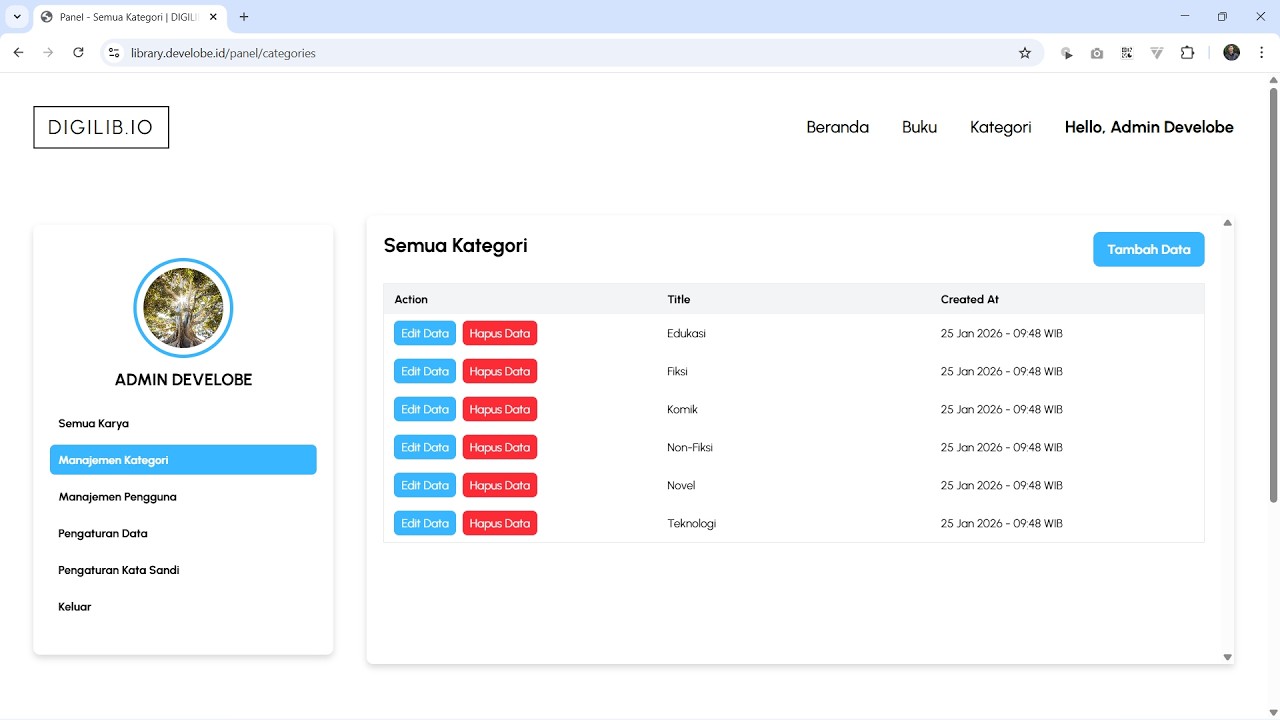Open Pengaturan Kata Sandi in sidebar
Image resolution: width=1280 pixels, height=720 pixels.
click(183, 570)
